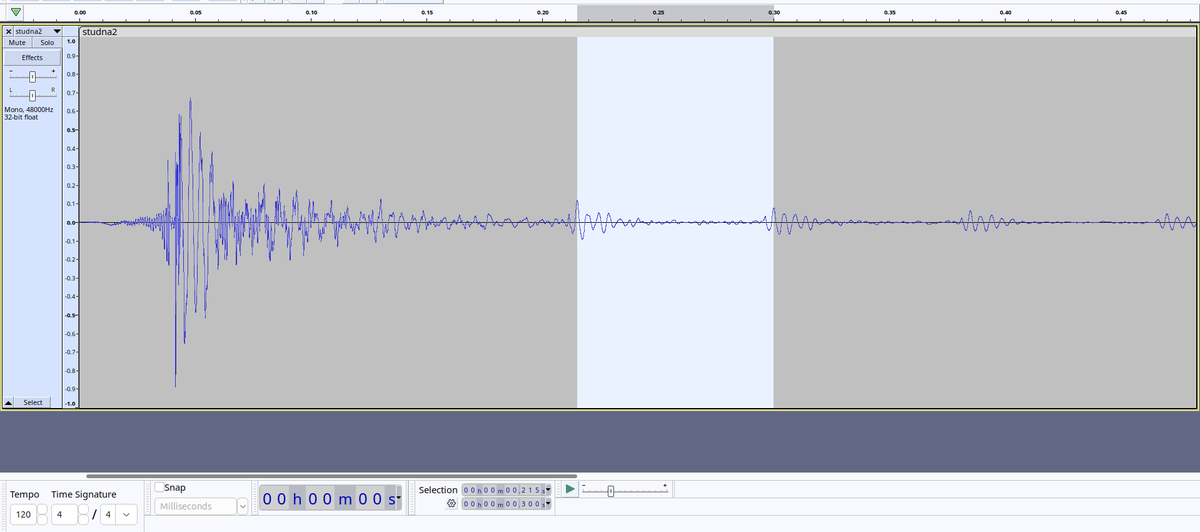Click the tempo stepper up arrow
1200x532 pixels.
[42, 510]
